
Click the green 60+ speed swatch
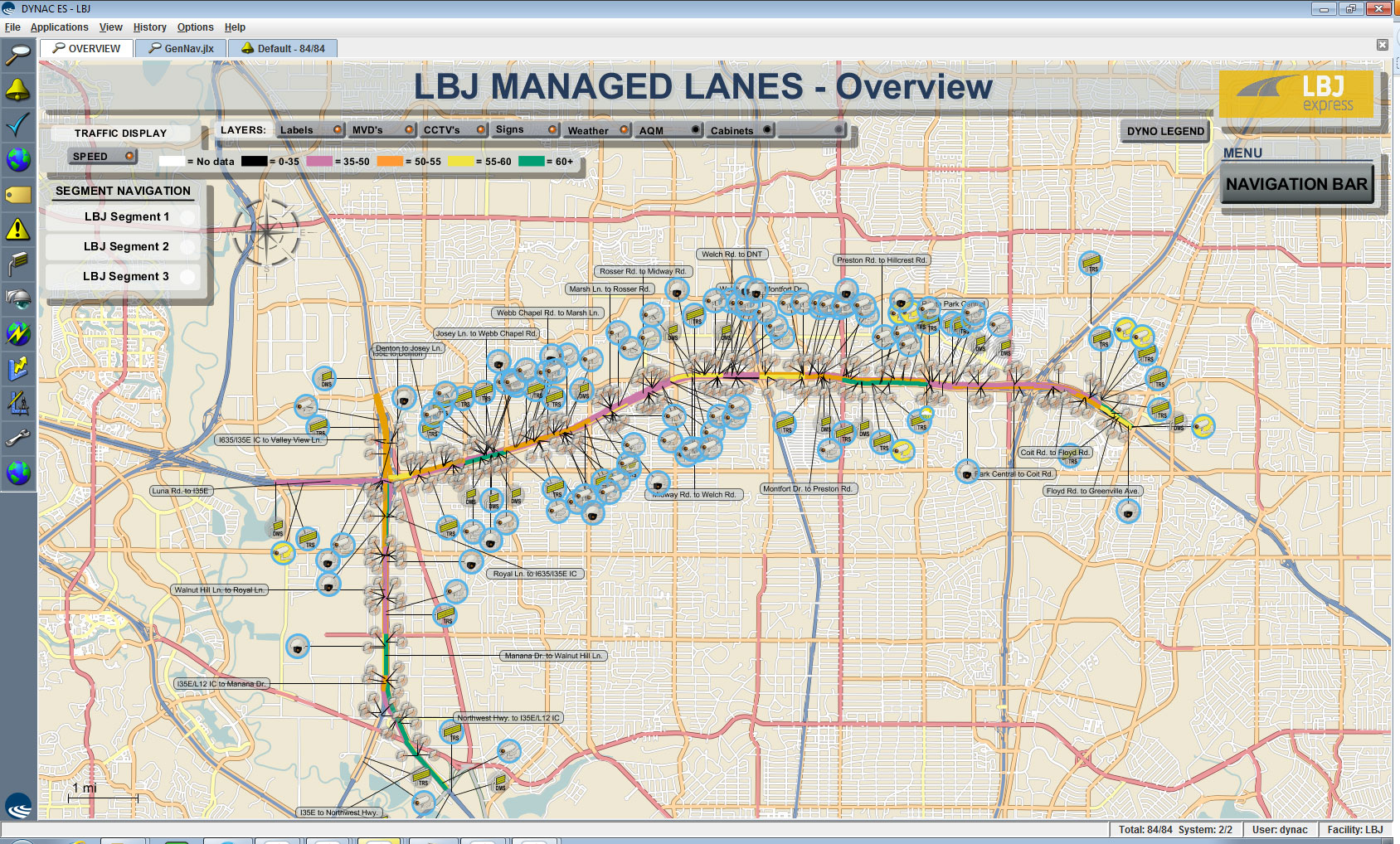[531, 161]
